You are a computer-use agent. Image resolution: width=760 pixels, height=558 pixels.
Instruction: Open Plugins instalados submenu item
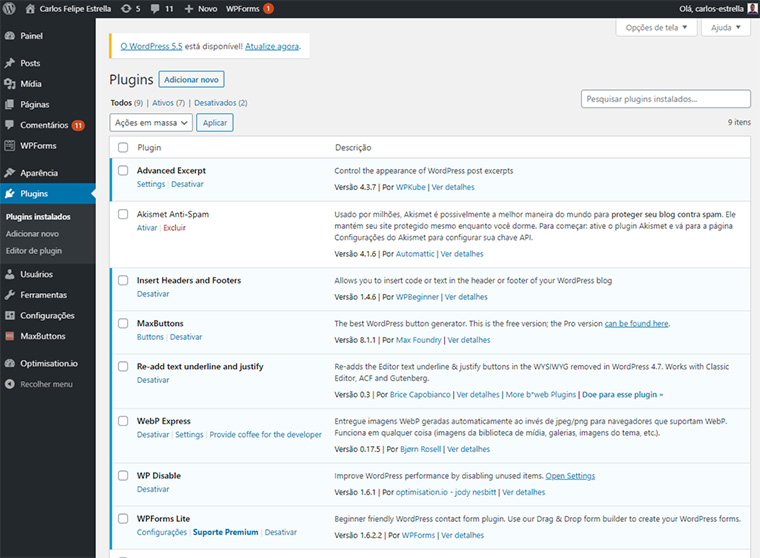pos(38,217)
